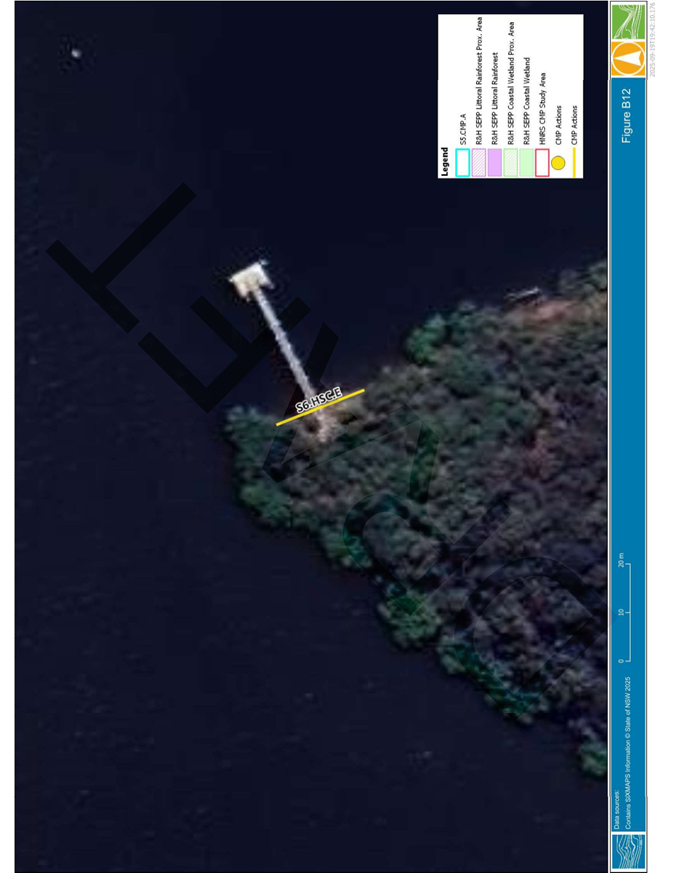Click the S6.HSC.E map label
Image resolution: width=675 pixels, height=873 pixels.
point(318,402)
